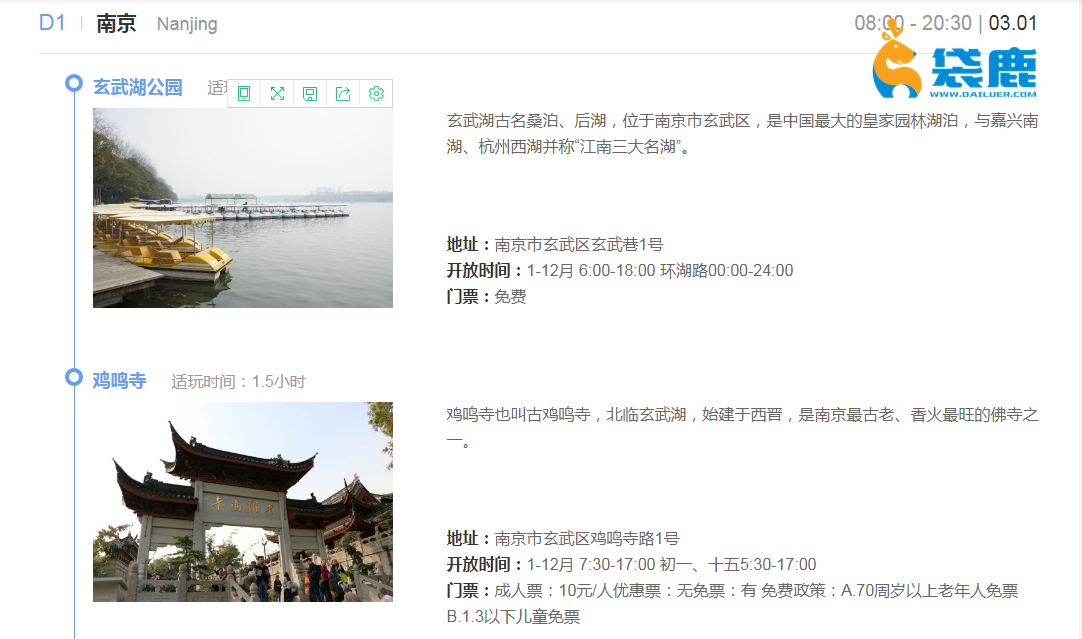Select timeline marker beside 玄武湖公园
1082x639 pixels.
(74, 83)
